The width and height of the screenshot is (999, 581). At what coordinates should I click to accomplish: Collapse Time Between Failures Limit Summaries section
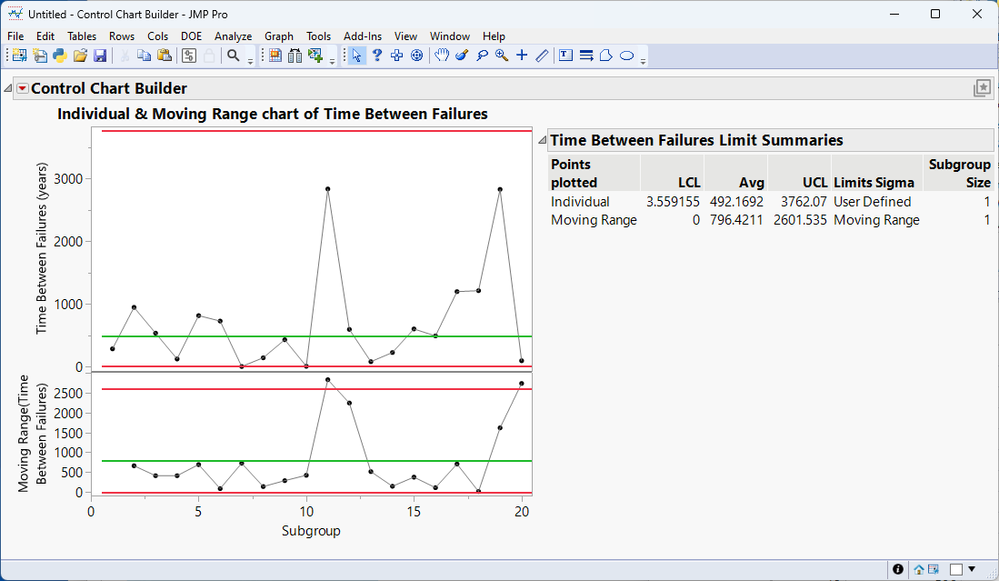coord(542,140)
